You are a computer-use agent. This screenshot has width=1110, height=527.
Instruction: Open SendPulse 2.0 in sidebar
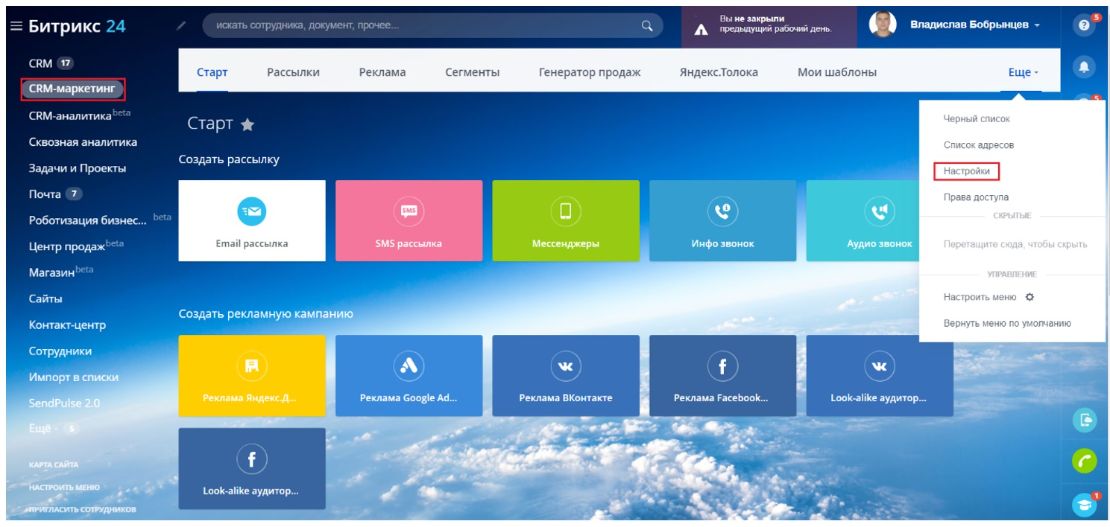point(64,402)
